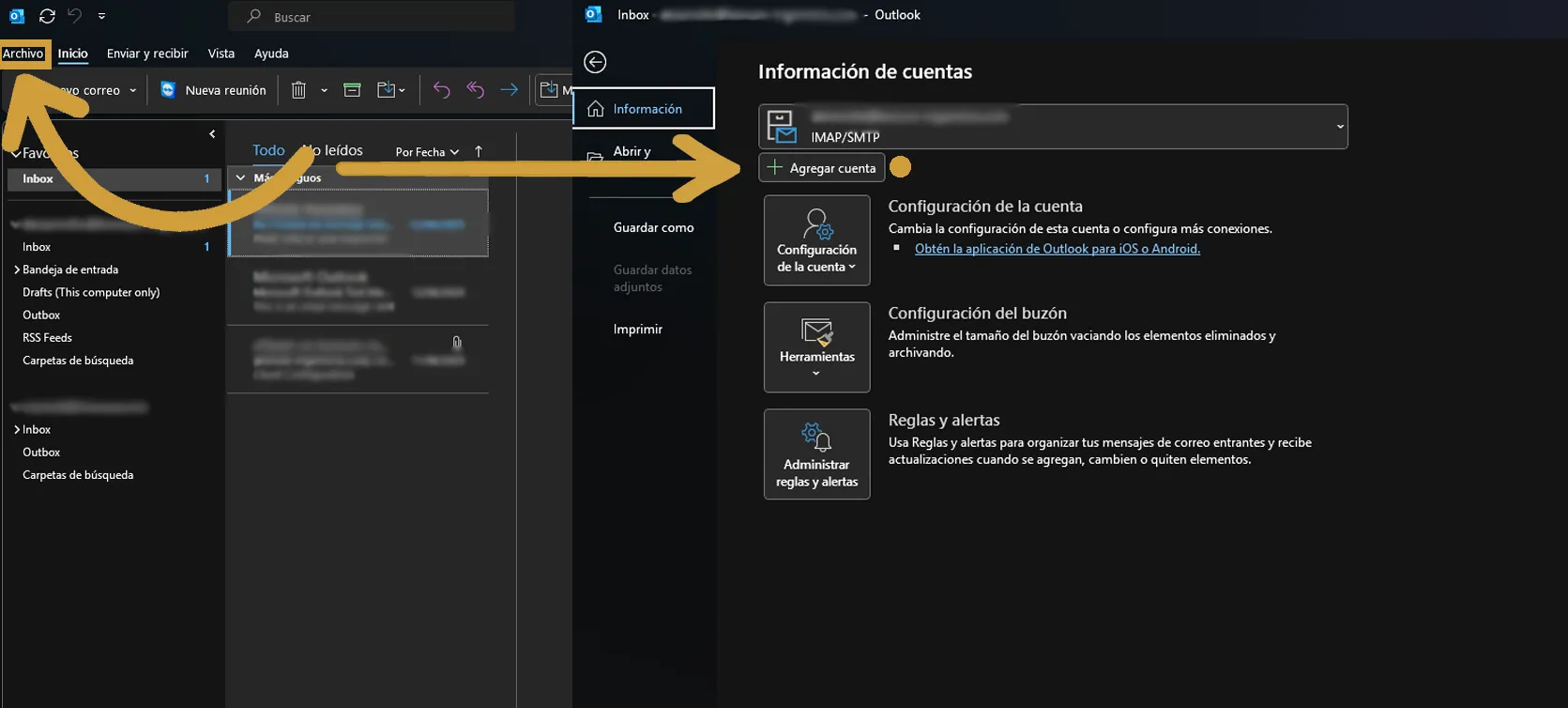Choose Imprimir in backstage menu
1568x708 pixels.
coord(638,329)
